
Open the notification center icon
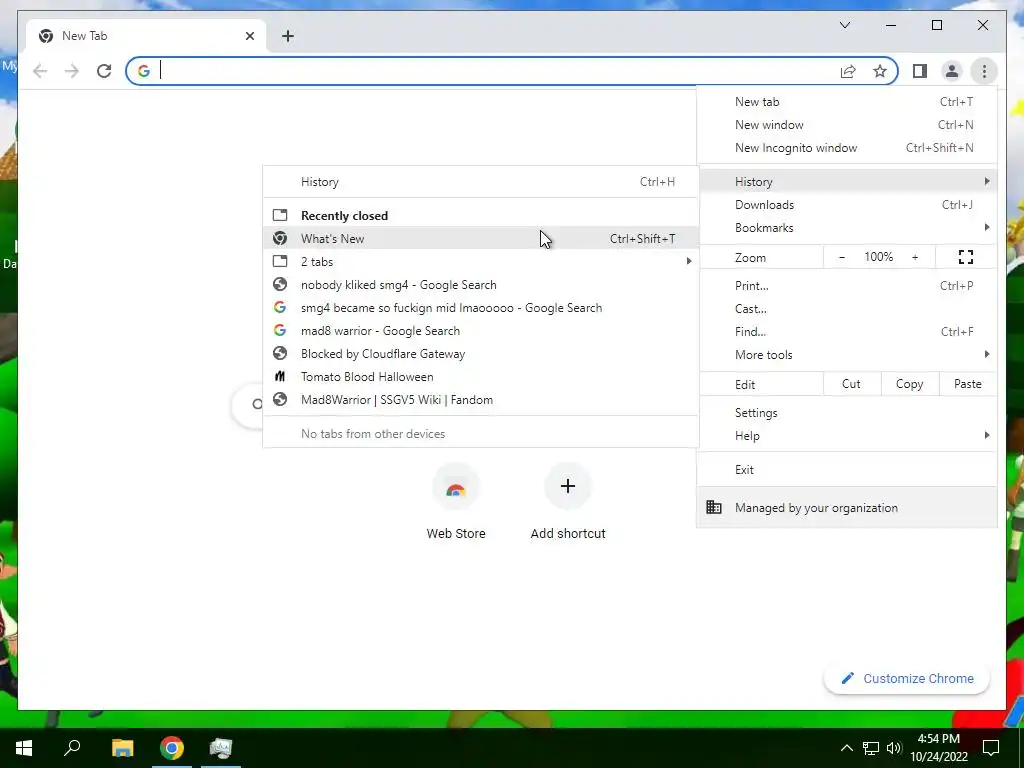click(x=991, y=748)
